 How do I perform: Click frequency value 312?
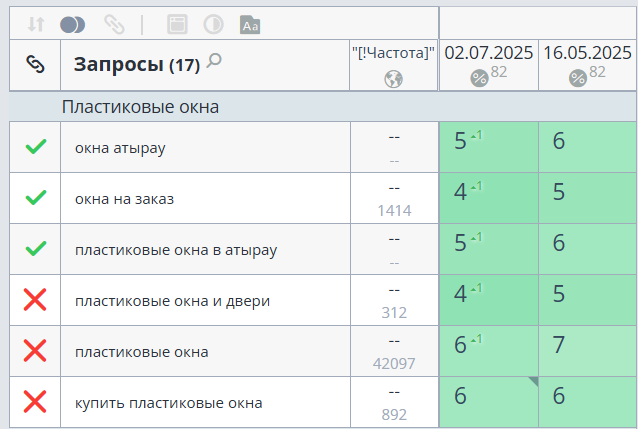coord(394,313)
